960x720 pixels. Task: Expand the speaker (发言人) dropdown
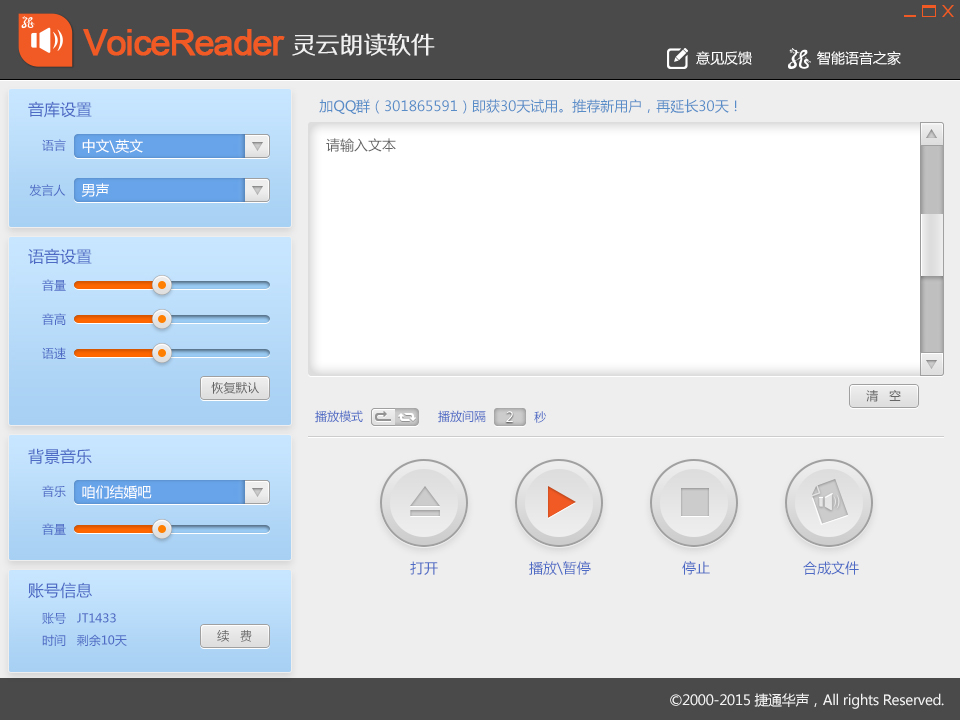pos(257,190)
